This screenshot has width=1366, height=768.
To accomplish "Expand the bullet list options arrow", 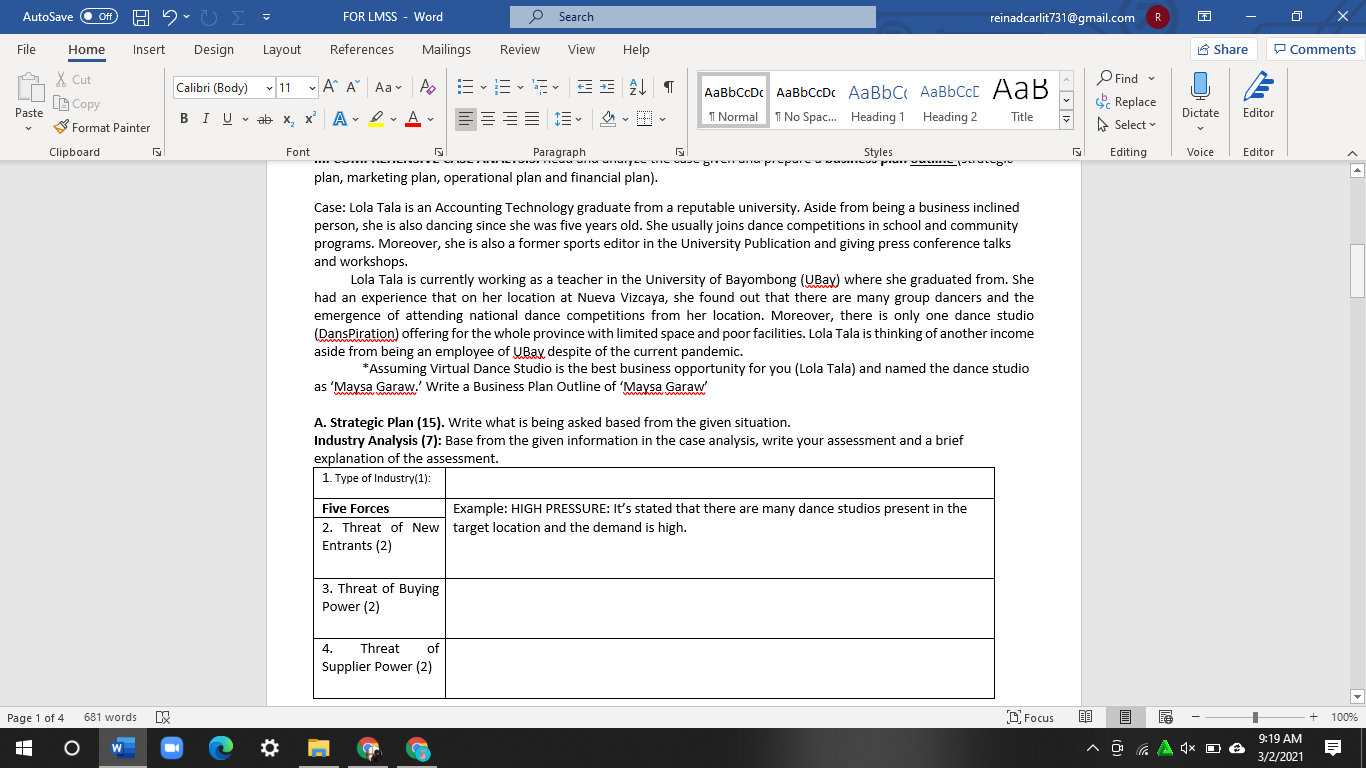I will click(x=484, y=87).
